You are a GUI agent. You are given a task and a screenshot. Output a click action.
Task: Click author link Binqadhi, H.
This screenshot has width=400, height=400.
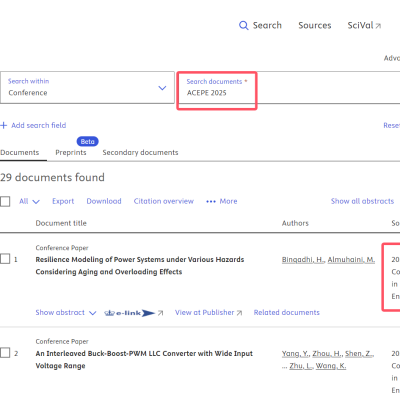[x=303, y=260]
